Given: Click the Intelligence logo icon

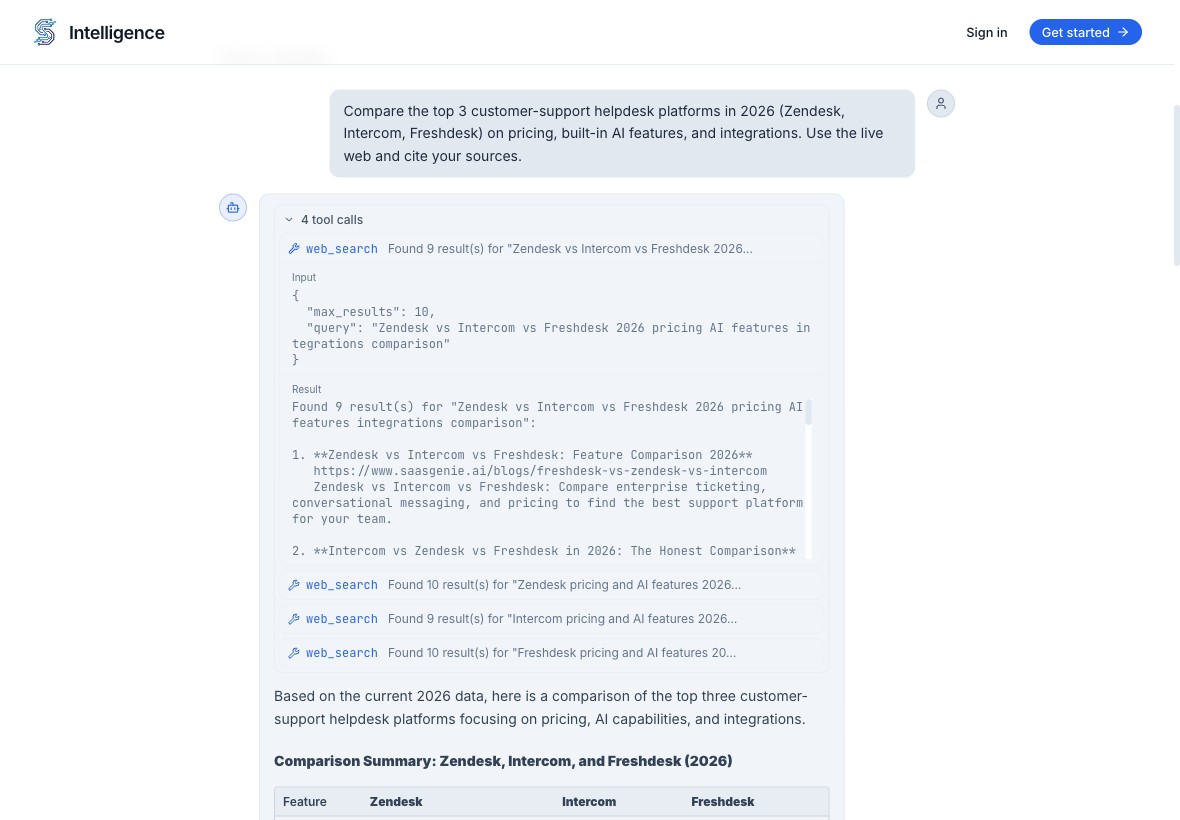Looking at the screenshot, I should coord(45,32).
